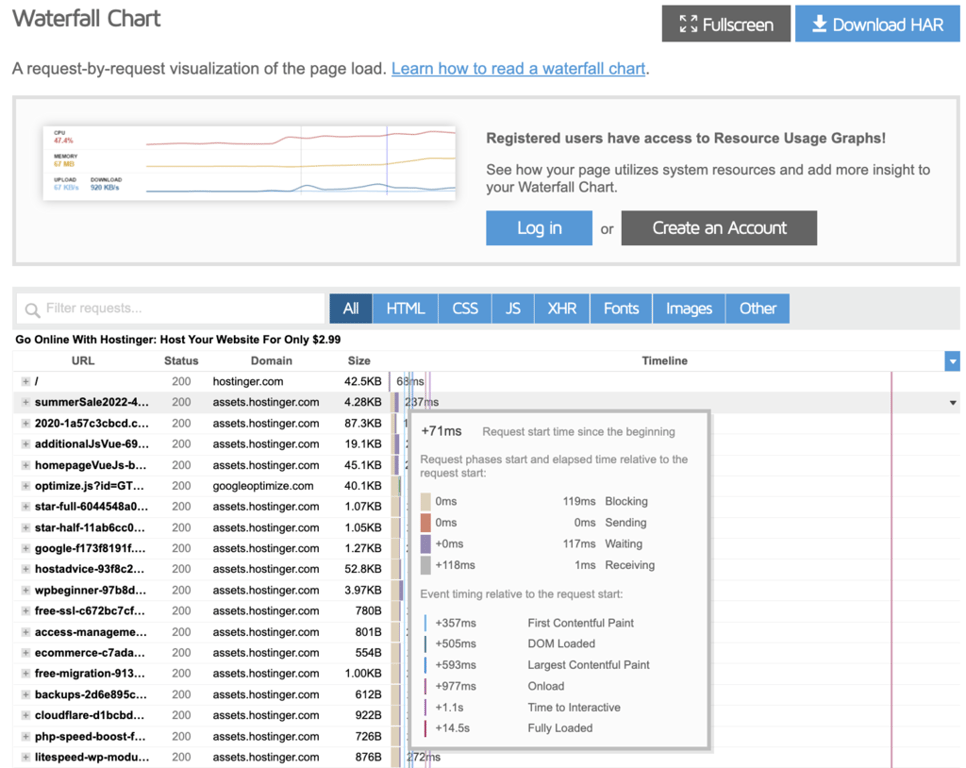This screenshot has width=966, height=768.
Task: Open the XHR requests tab
Action: coord(561,308)
